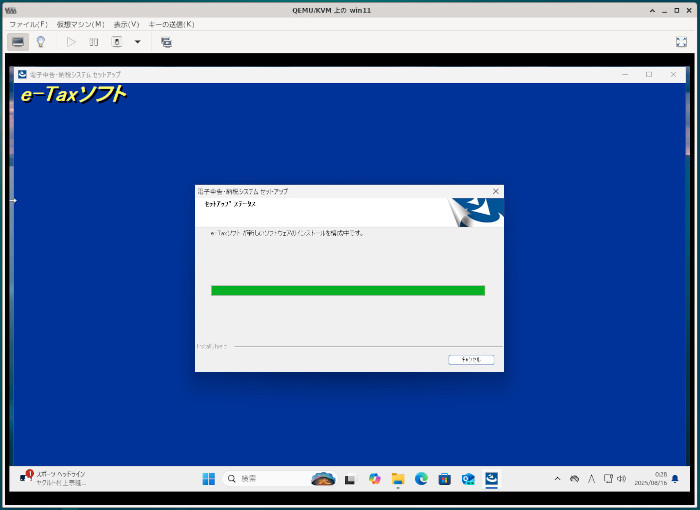Click the virt-manager title bar app icon
Screen dimensions: 700x510
pyautogui.click(x=10, y=10)
